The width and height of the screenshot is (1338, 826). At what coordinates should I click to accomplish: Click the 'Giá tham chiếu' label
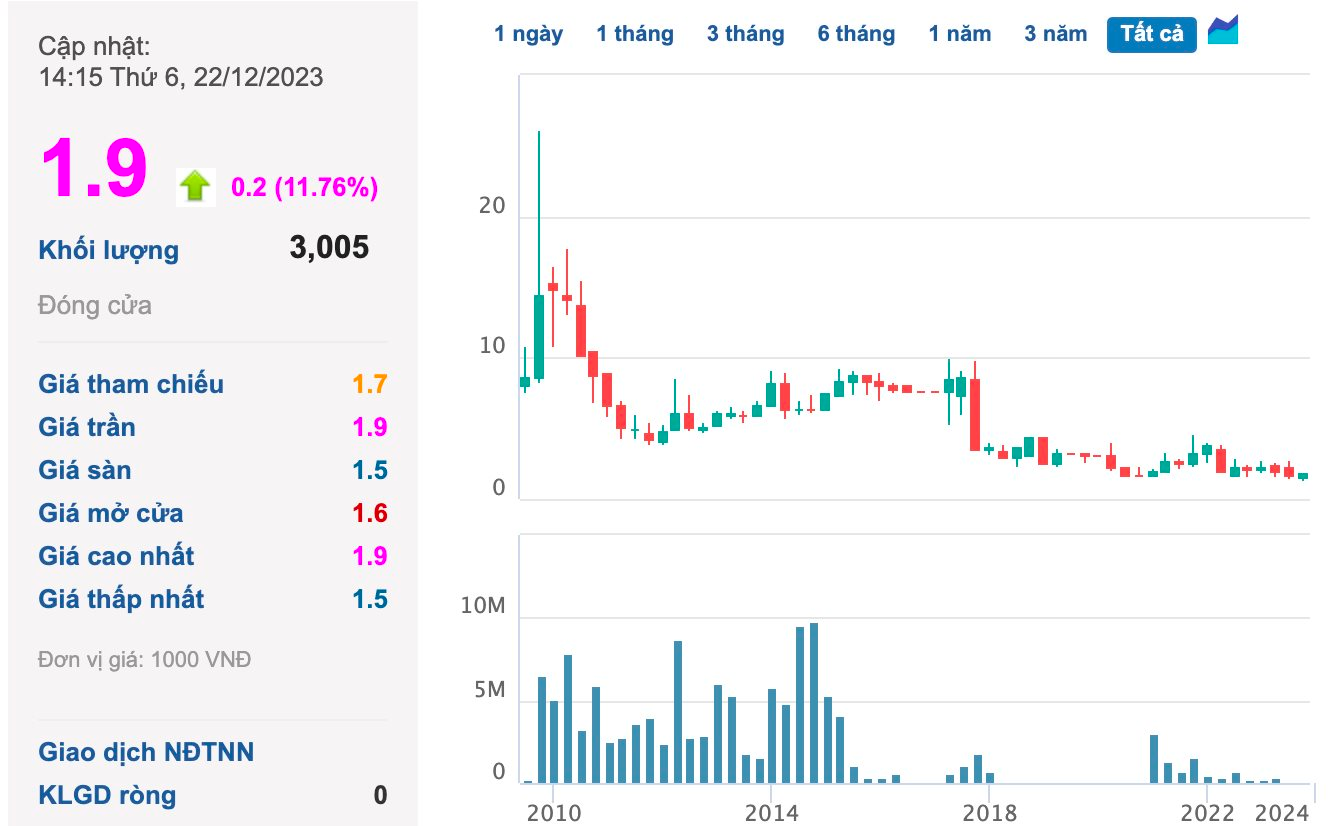point(131,384)
